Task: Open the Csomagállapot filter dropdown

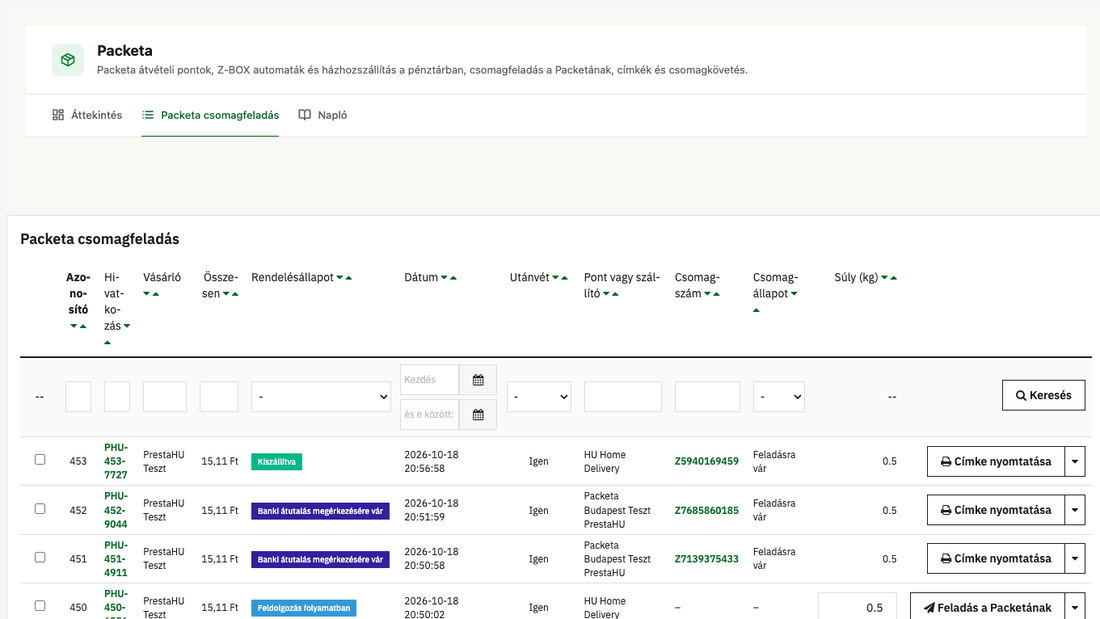Action: pyautogui.click(x=779, y=397)
